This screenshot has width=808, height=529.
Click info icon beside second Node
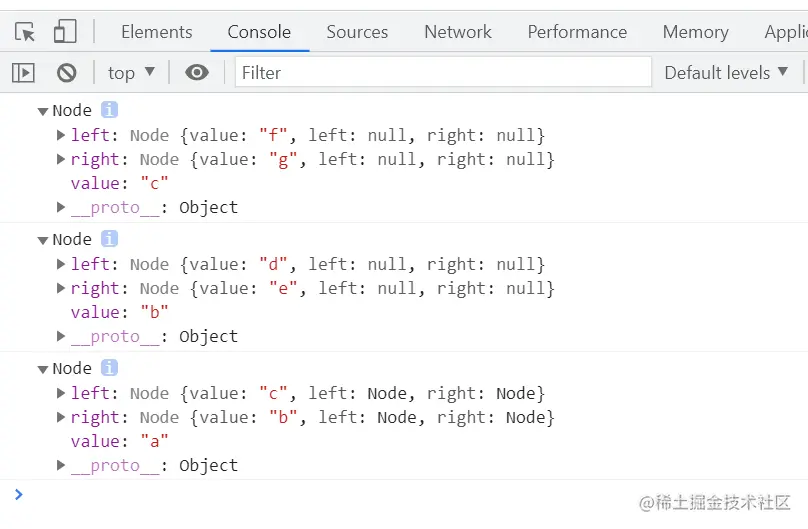[x=109, y=239]
